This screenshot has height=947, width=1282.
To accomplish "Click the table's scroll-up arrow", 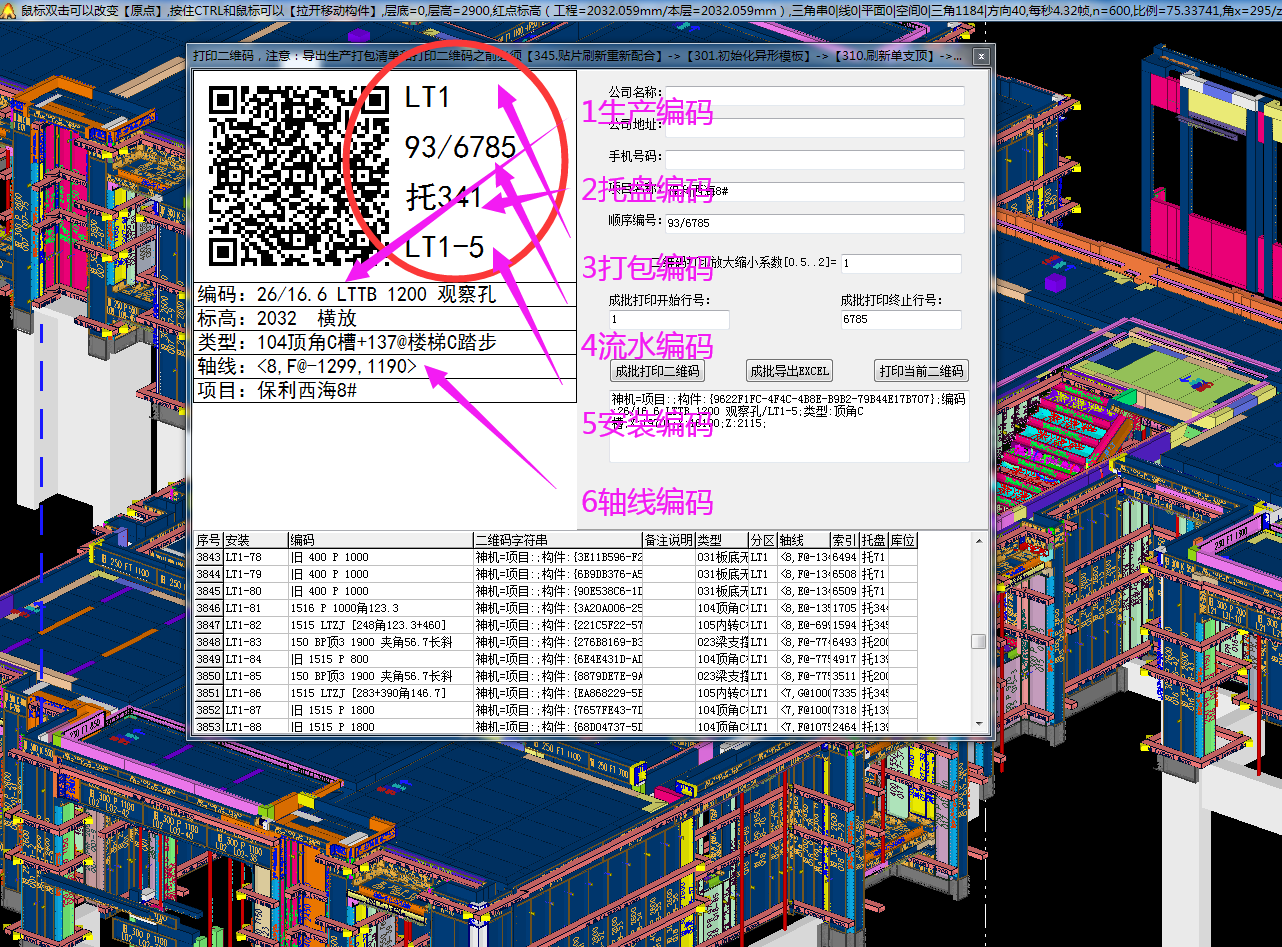I will pyautogui.click(x=978, y=541).
